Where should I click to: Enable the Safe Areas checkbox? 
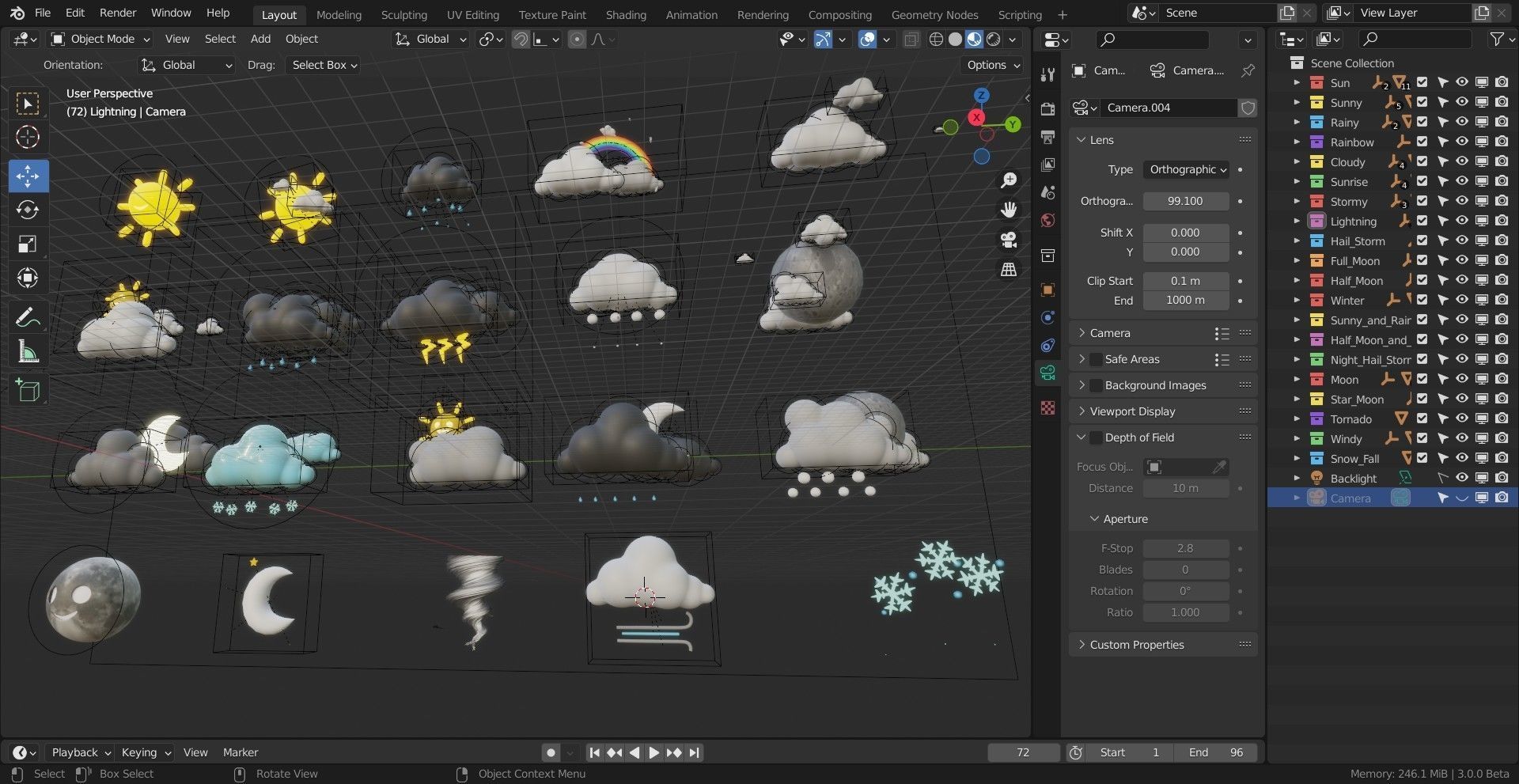(1096, 359)
